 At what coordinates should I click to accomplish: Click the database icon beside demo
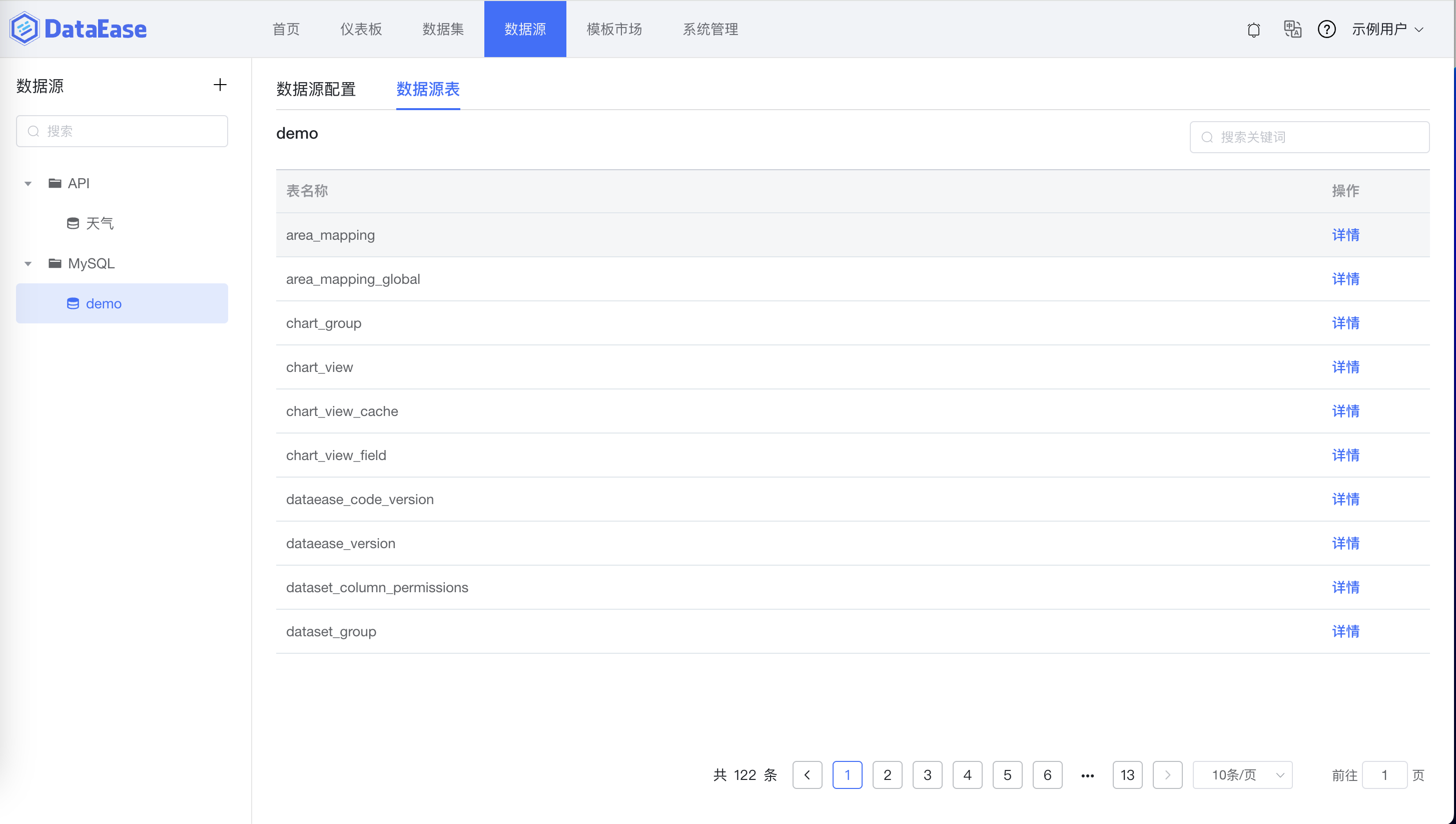tap(73, 303)
